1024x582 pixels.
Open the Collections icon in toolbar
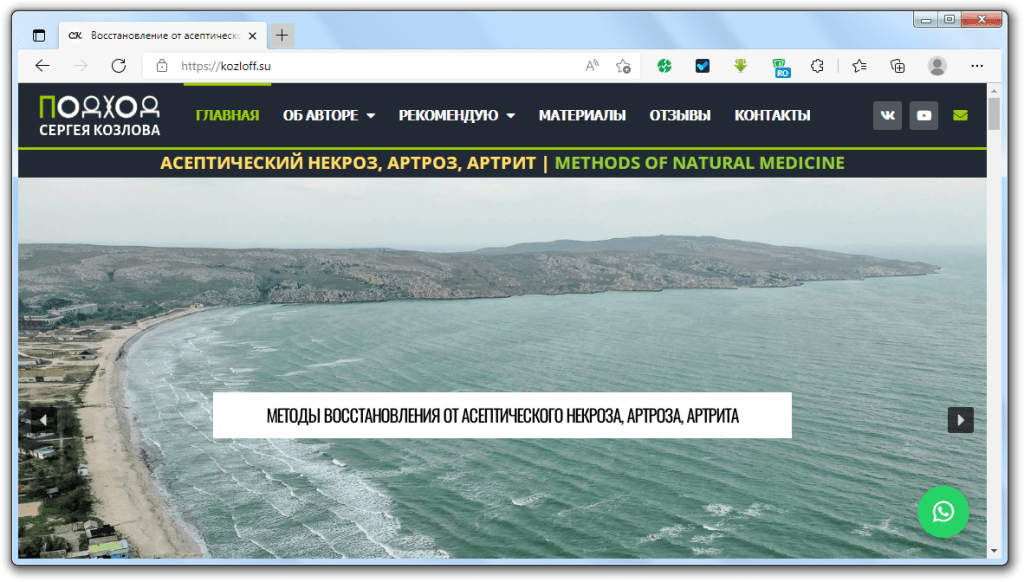(897, 66)
